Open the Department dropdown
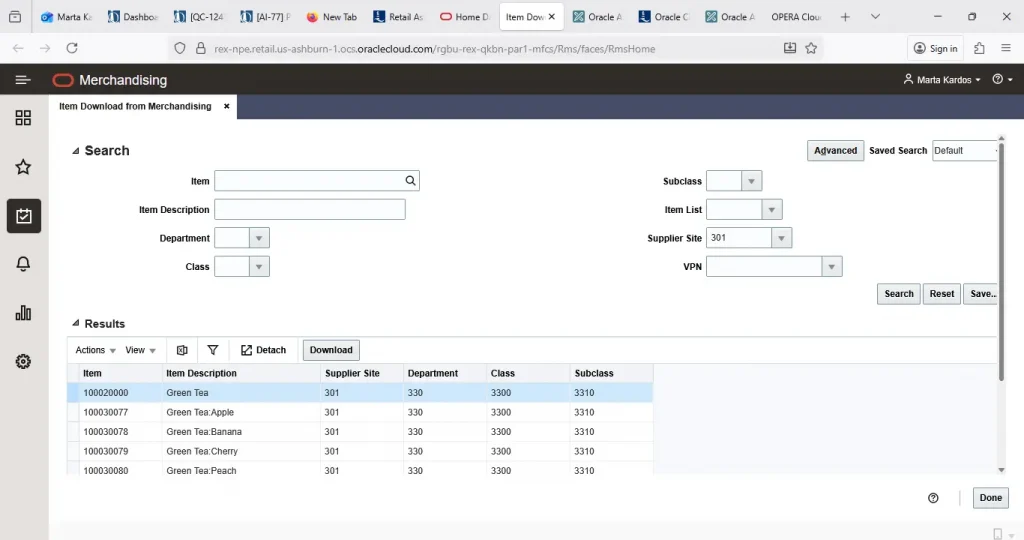The width and height of the screenshot is (1024, 540). click(258, 239)
